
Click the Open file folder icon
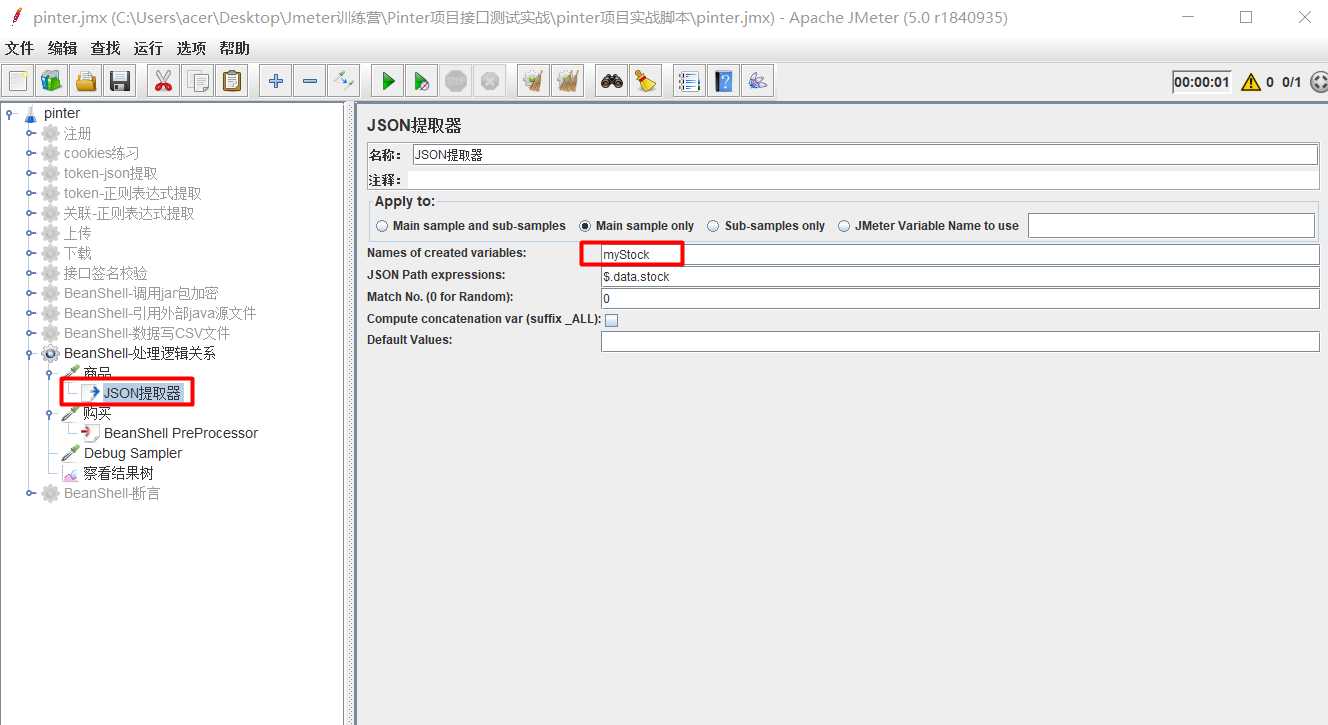pos(86,81)
